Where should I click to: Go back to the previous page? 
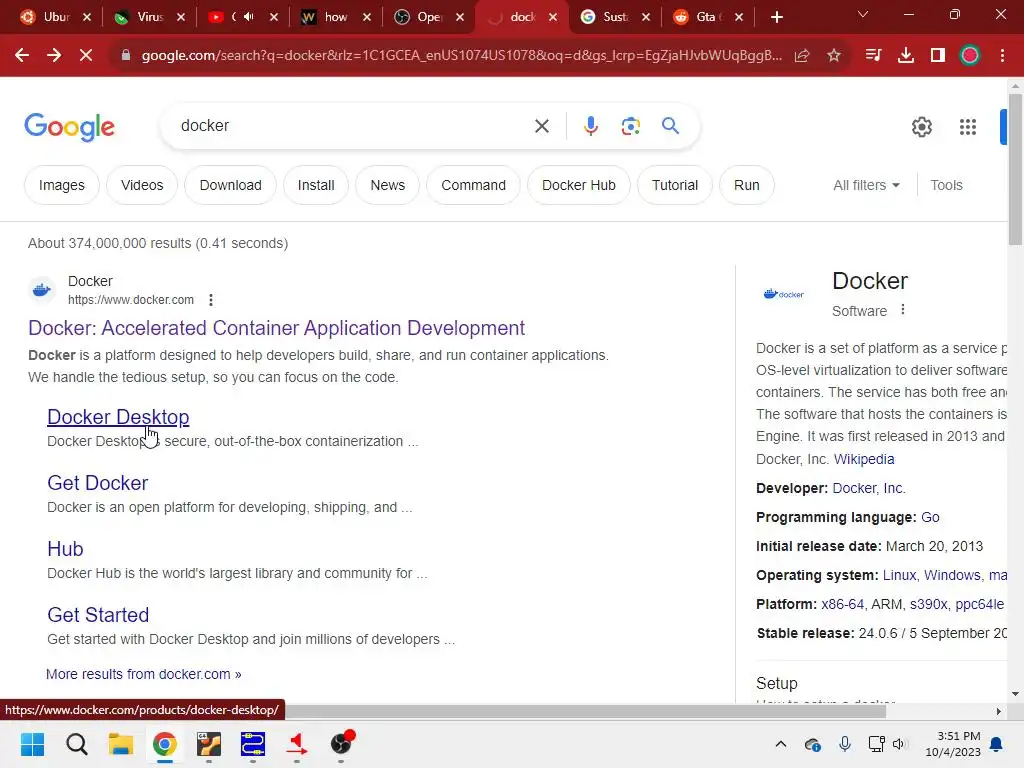tap(22, 56)
